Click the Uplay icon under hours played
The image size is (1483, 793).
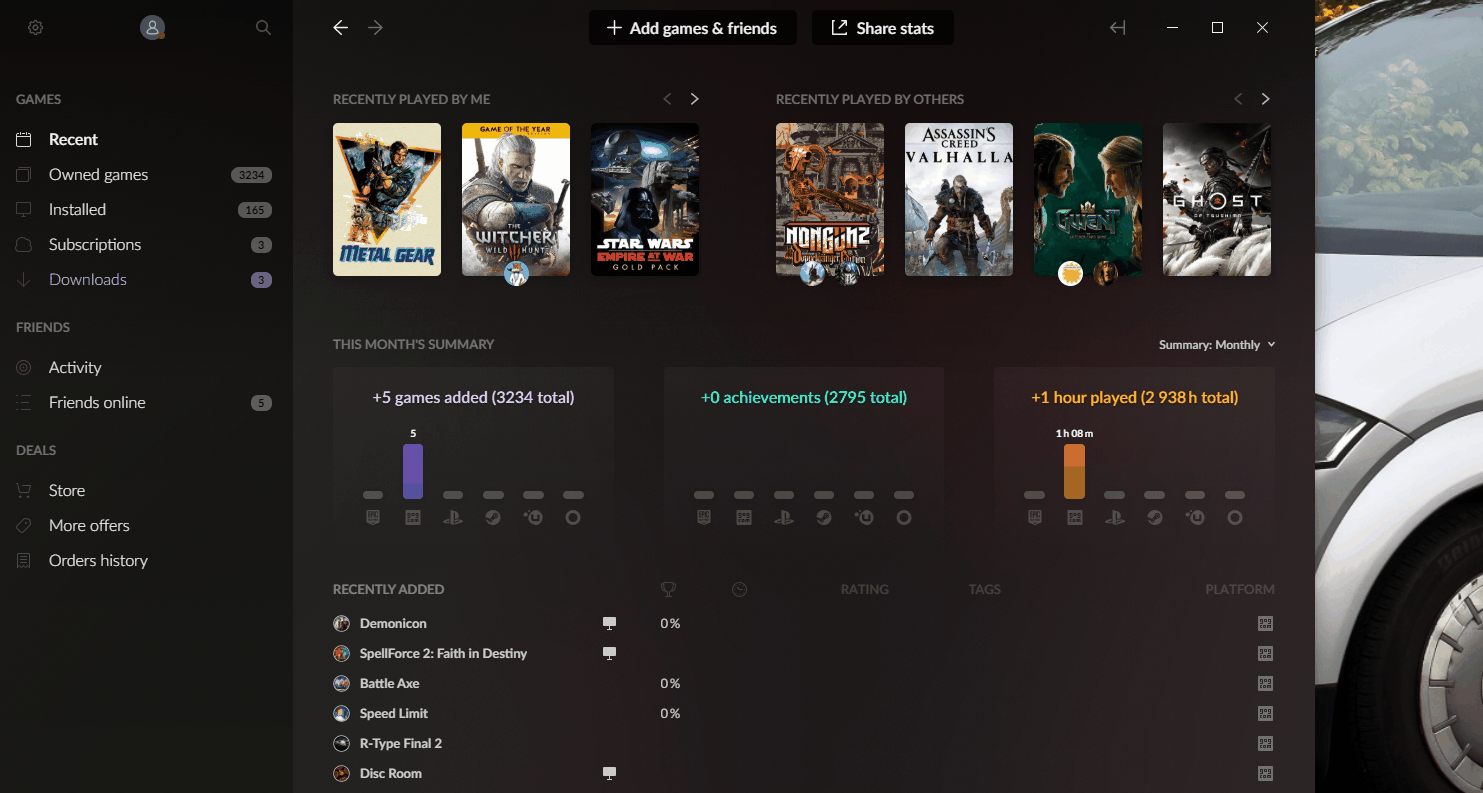coord(1195,518)
